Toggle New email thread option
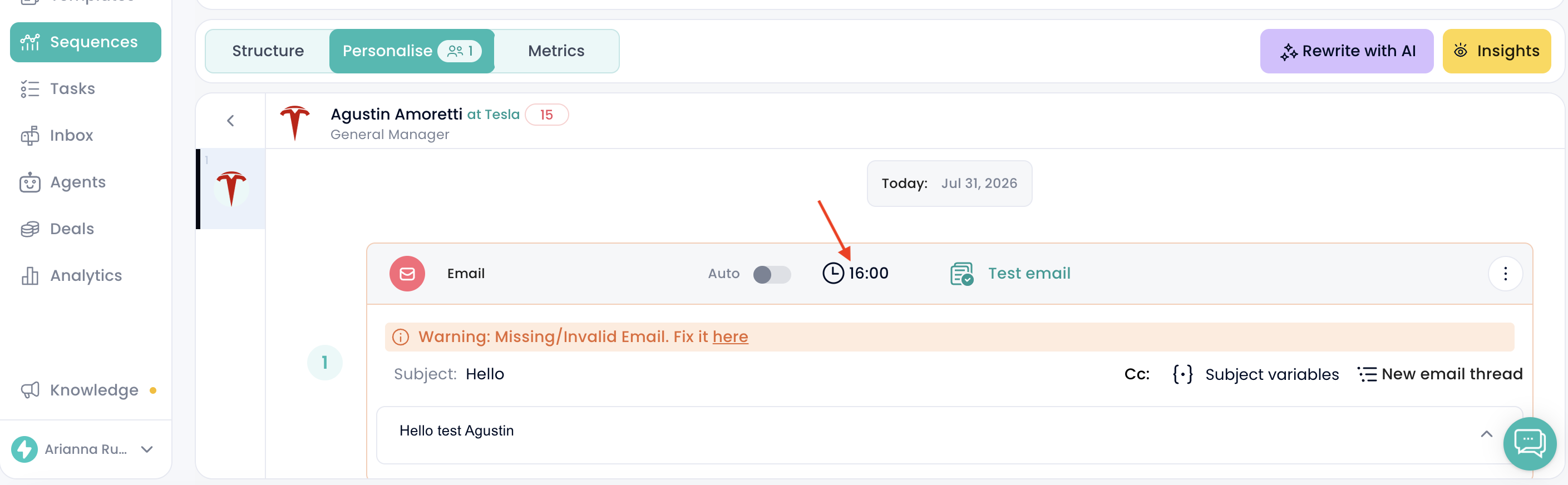 pos(1439,374)
